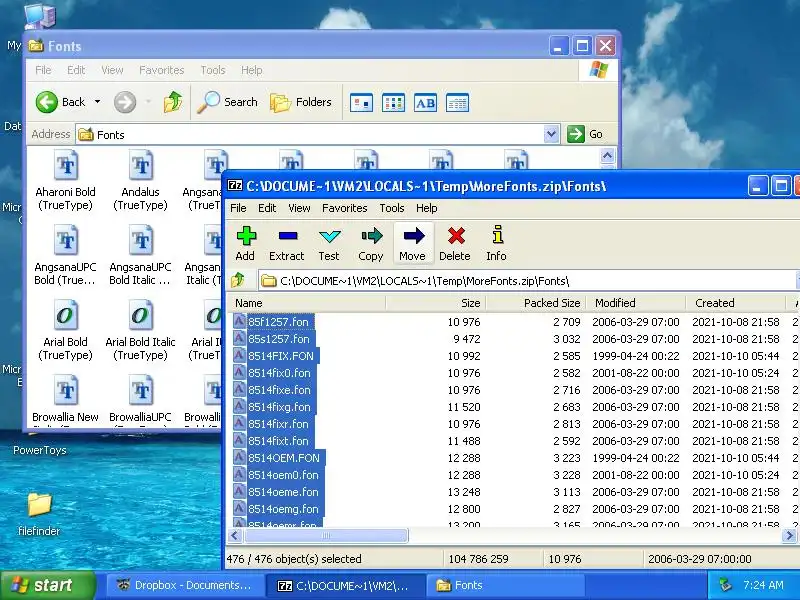Open the Tools menu in Fonts window
This screenshot has height=600, width=800.
coord(213,70)
